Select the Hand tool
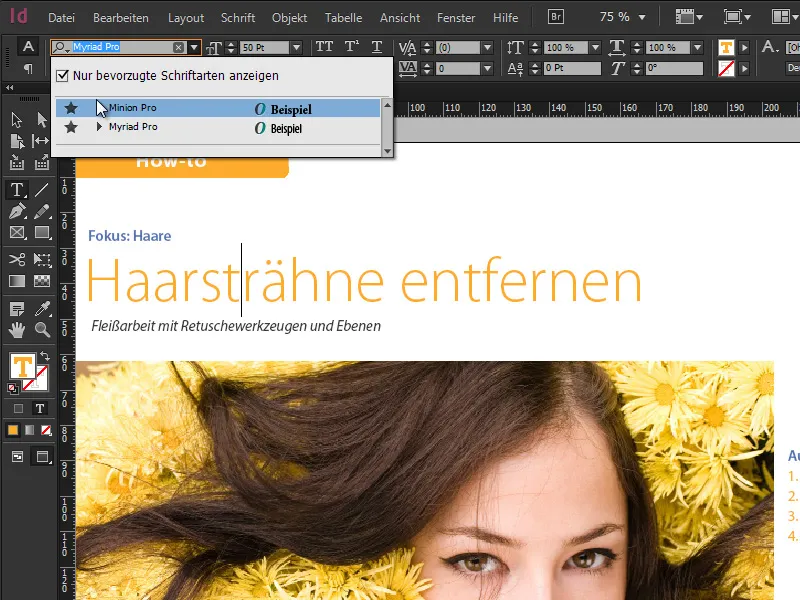This screenshot has height=600, width=800. click(16, 330)
